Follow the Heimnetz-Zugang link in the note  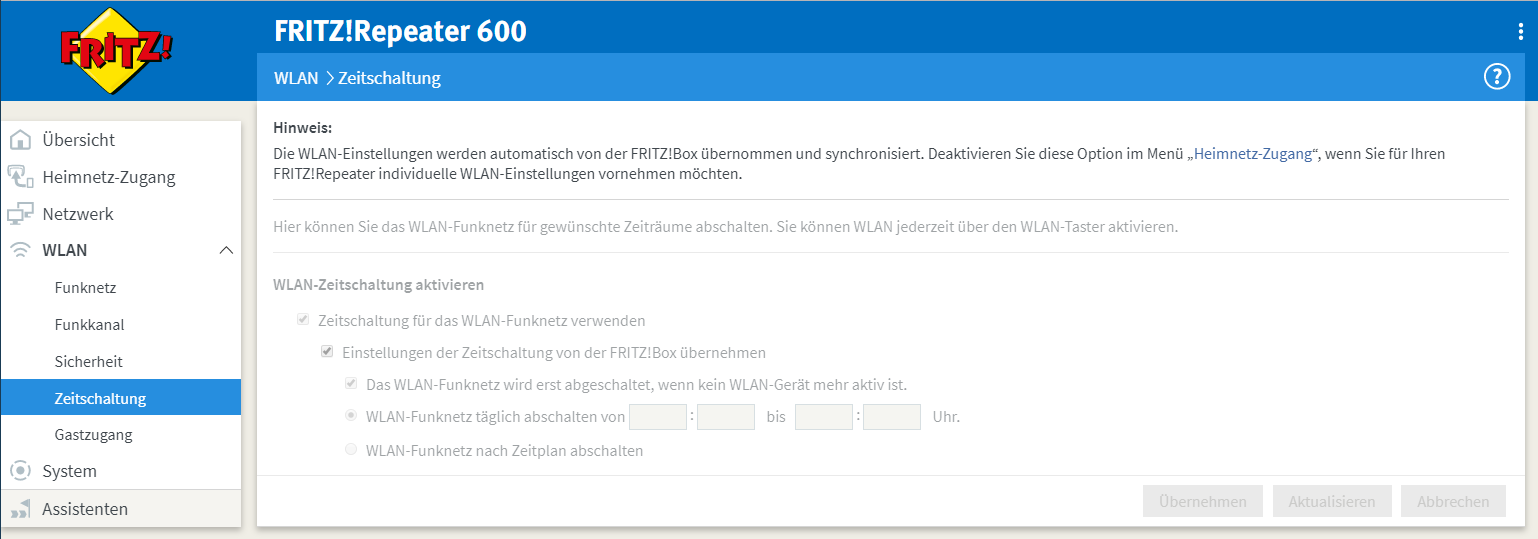(x=1253, y=155)
